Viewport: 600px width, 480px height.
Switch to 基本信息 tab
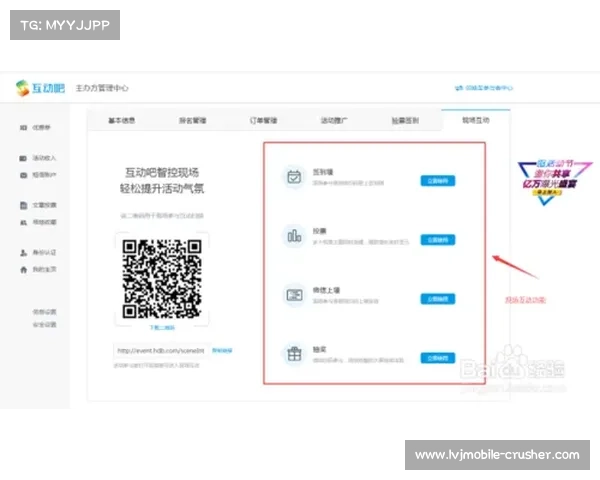122,121
